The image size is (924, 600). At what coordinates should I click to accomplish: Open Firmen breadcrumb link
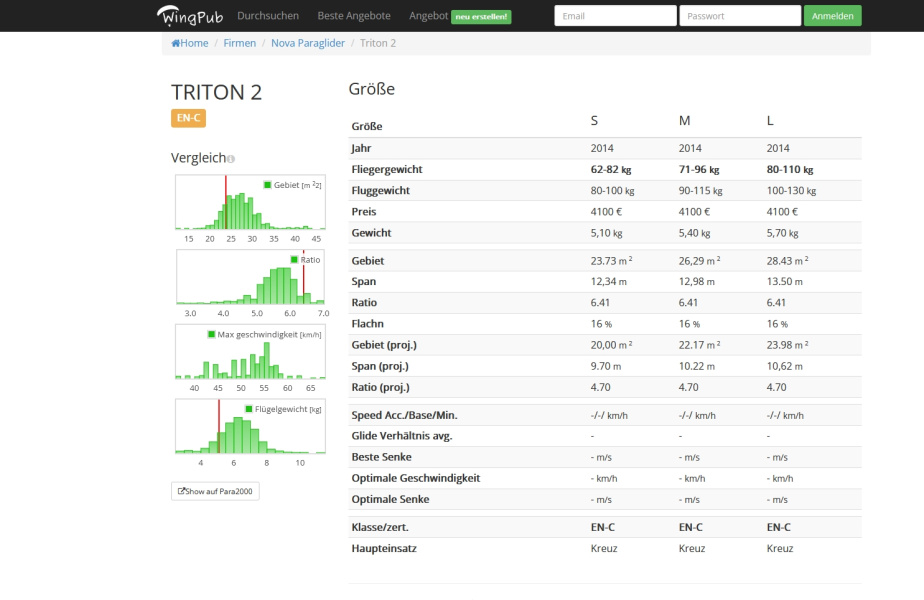(239, 43)
